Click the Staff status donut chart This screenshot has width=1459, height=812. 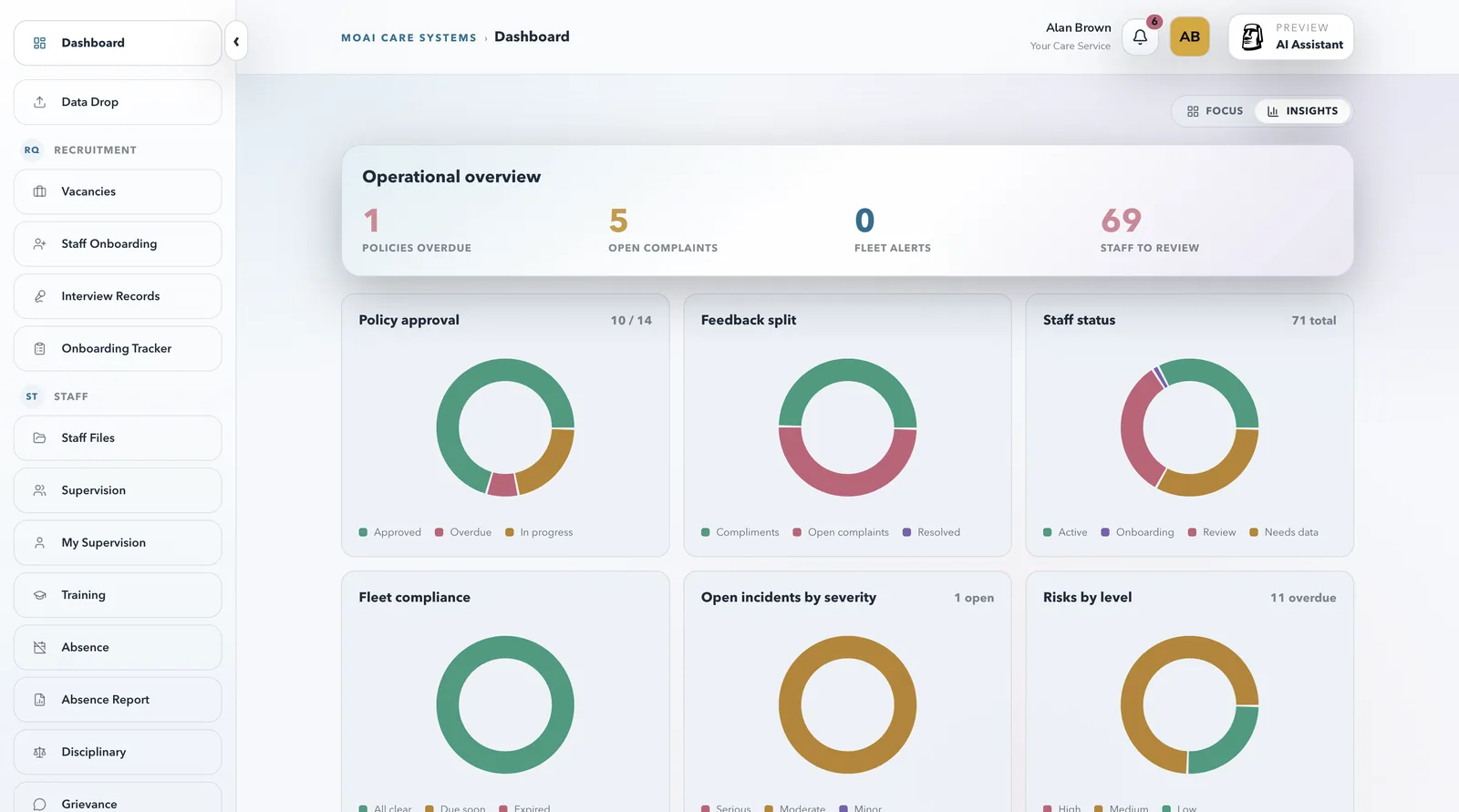coord(1190,427)
